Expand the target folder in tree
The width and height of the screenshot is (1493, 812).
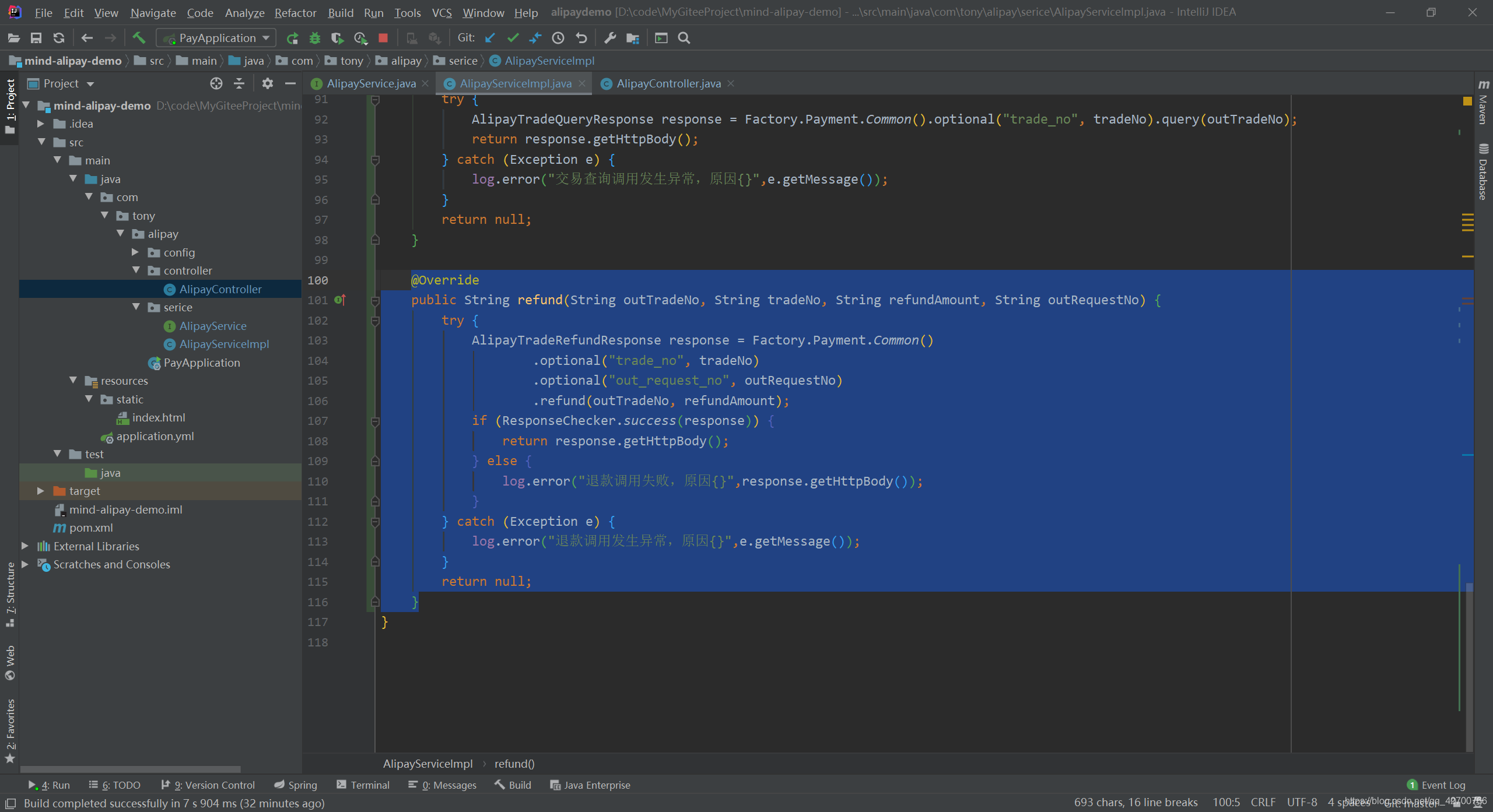coord(41,491)
